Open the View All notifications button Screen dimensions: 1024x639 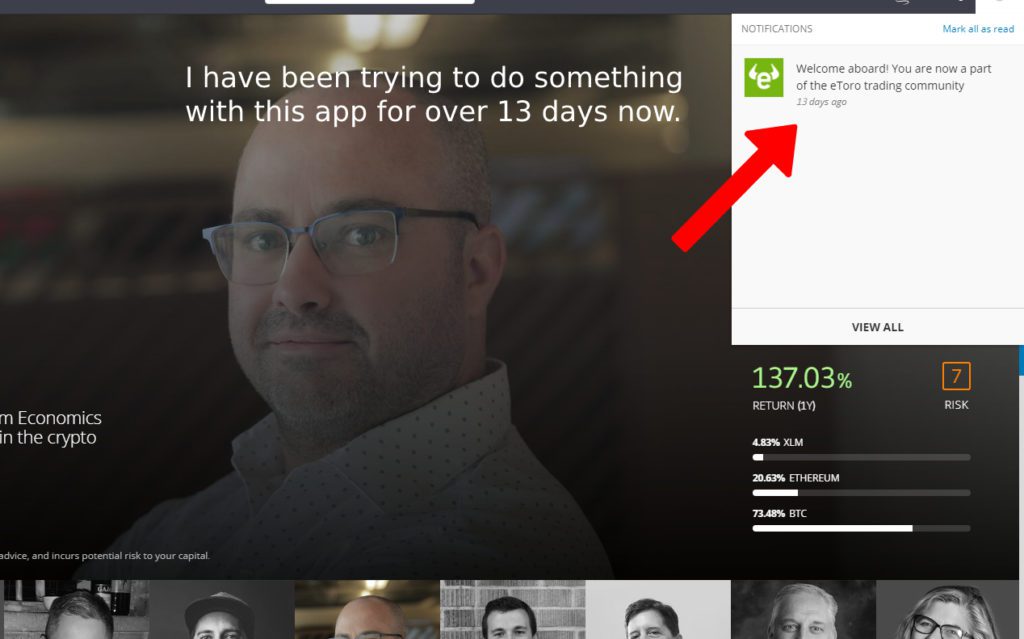coord(877,327)
